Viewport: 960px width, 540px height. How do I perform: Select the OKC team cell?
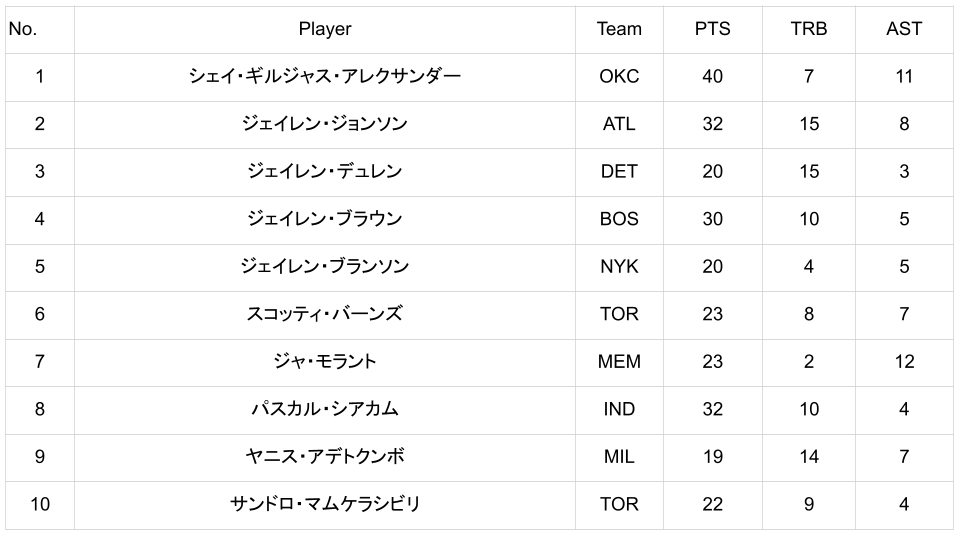(619, 77)
